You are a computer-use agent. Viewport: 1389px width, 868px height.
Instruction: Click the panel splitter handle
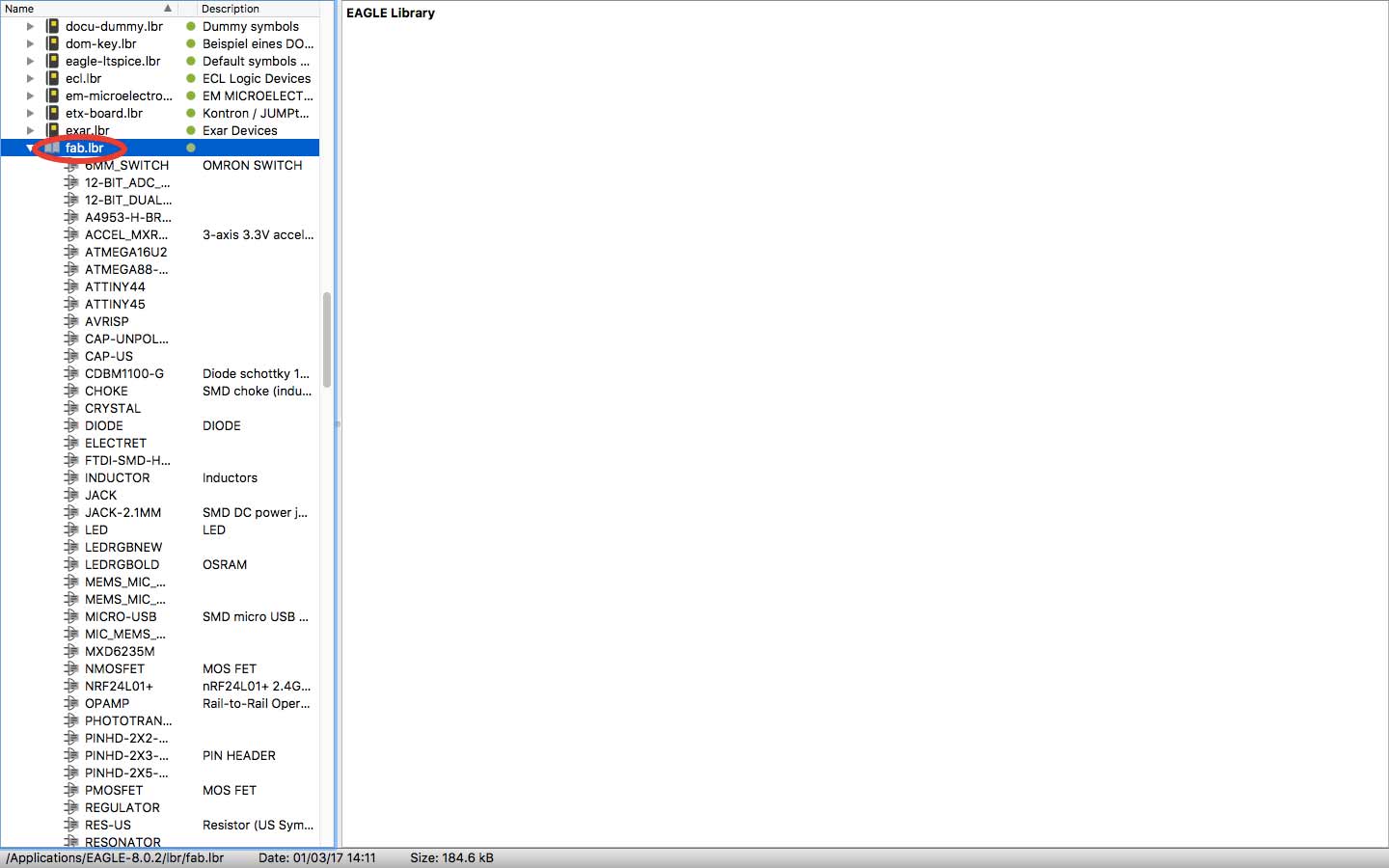coord(338,424)
